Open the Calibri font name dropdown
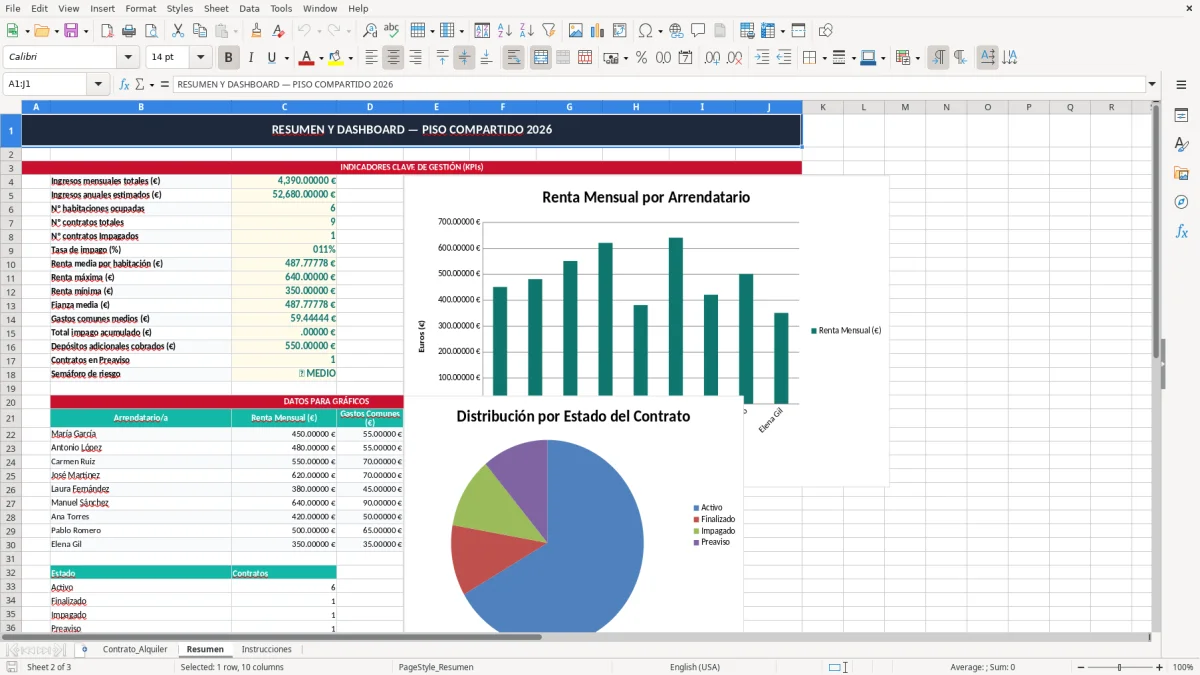The image size is (1200, 675). (x=127, y=58)
